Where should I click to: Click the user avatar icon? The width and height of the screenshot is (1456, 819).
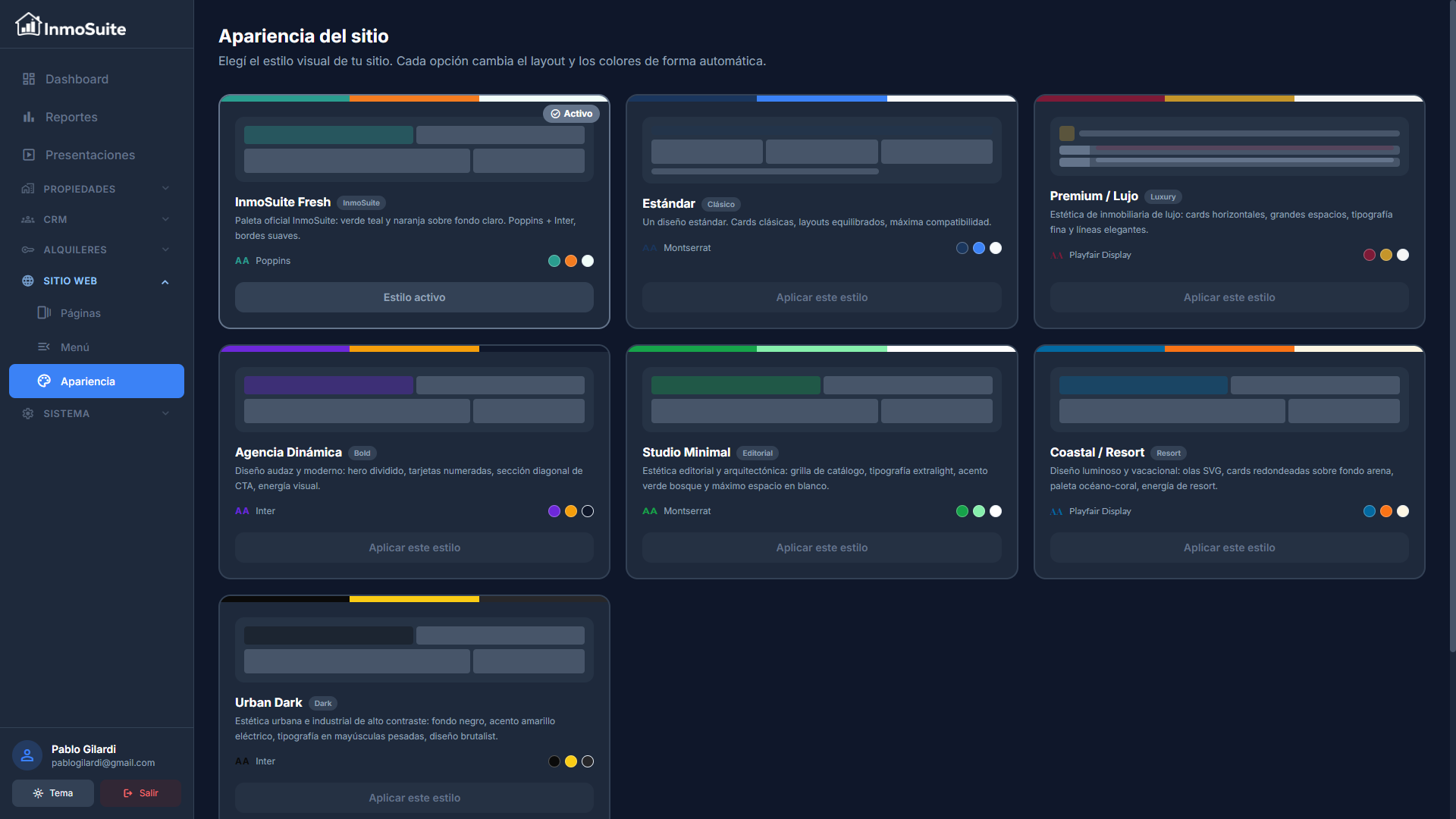point(27,755)
